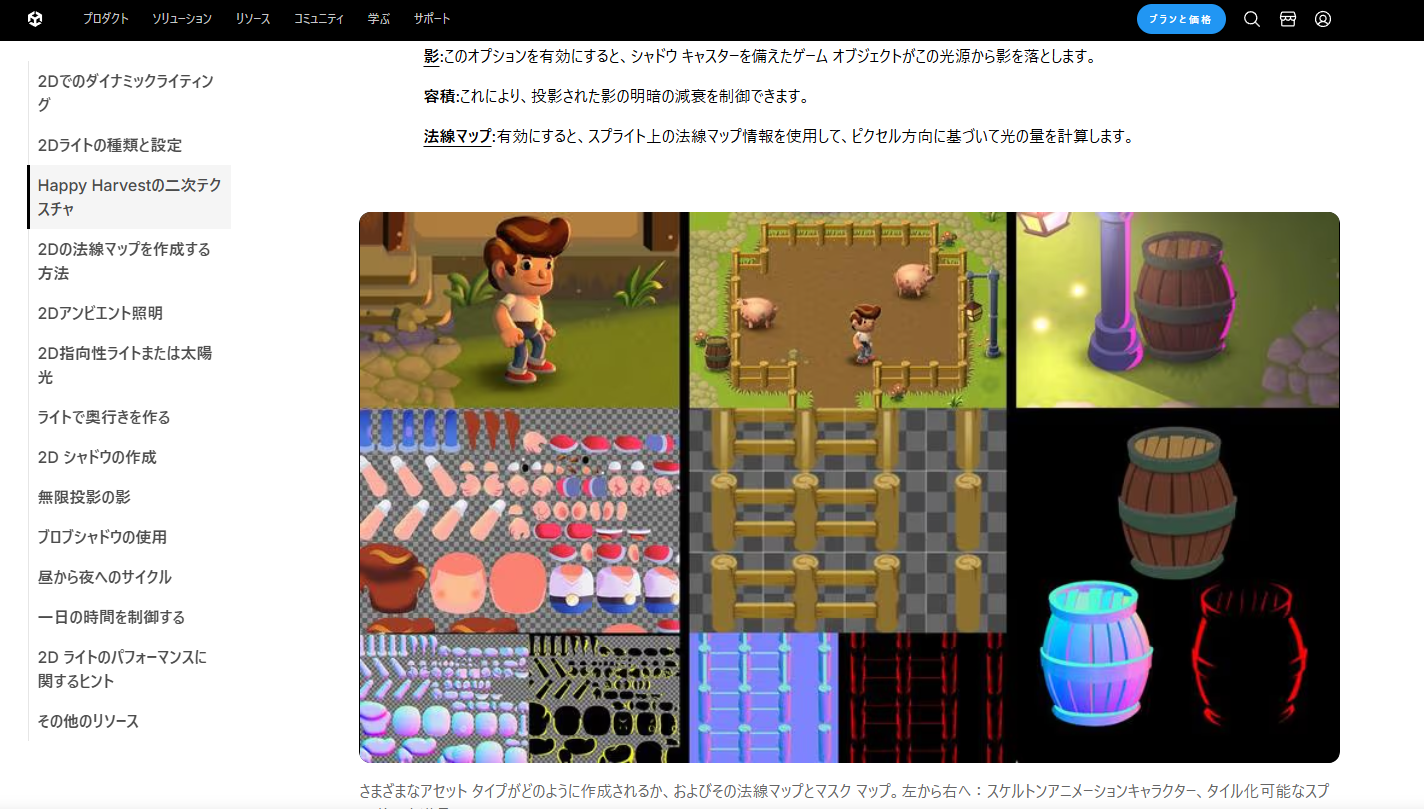Open the プロダクト navigation menu

(106, 18)
